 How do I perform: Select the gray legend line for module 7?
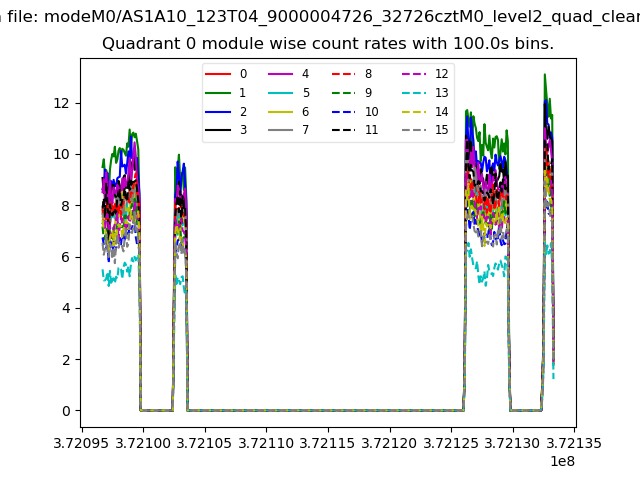pyautogui.click(x=280, y=130)
